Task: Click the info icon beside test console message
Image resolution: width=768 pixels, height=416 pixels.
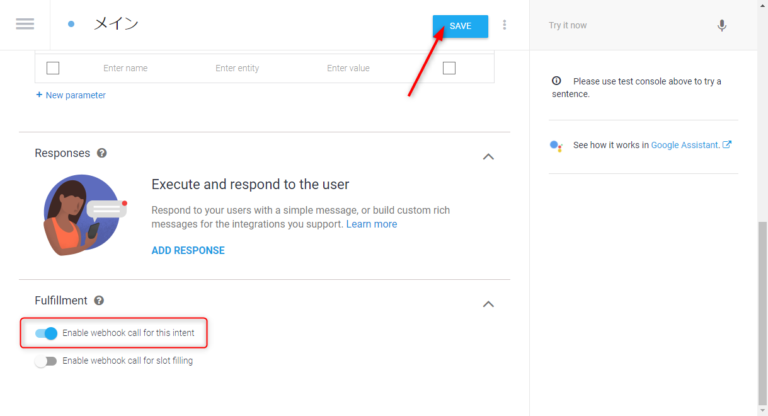Action: pos(556,81)
